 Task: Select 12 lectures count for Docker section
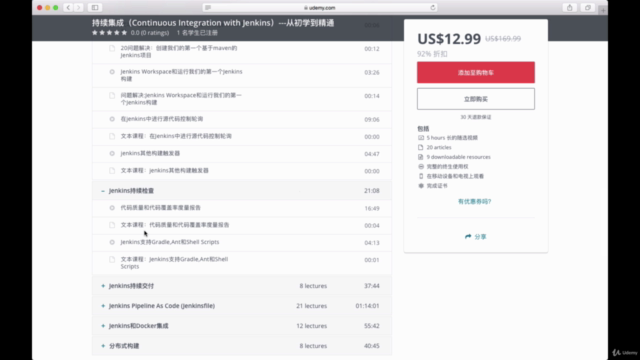tap(311, 326)
